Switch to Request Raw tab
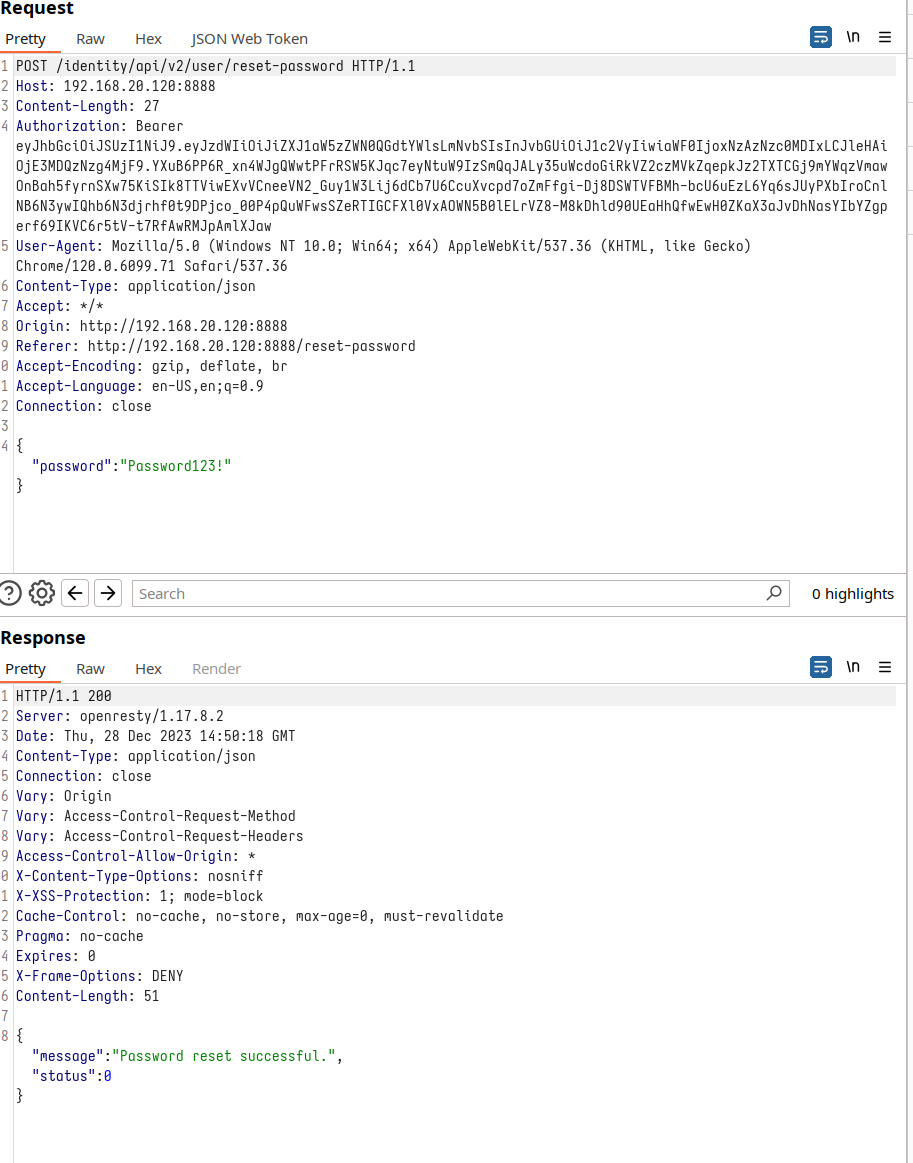The height and width of the screenshot is (1163, 913). click(x=91, y=39)
